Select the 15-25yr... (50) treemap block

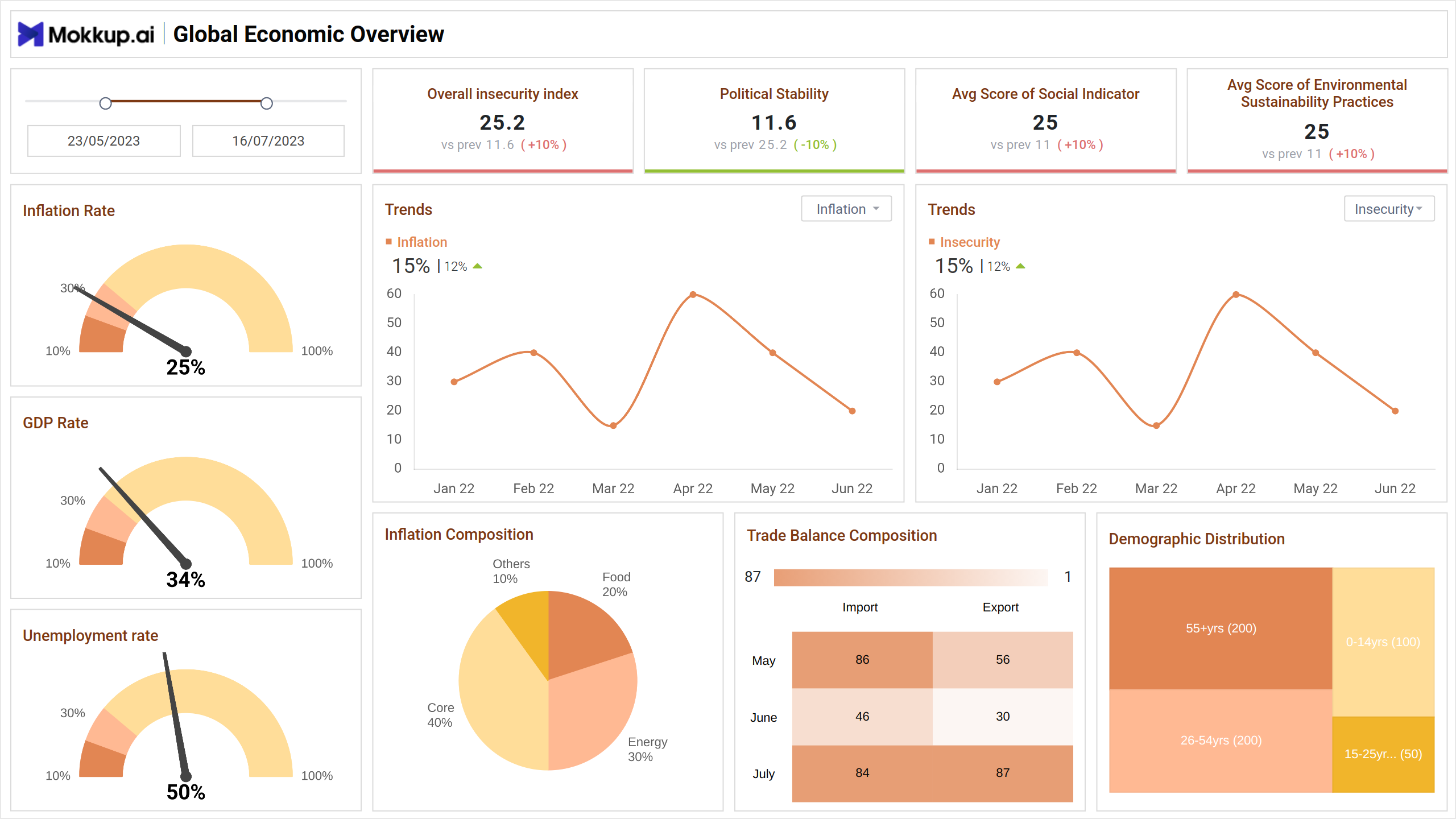point(1383,754)
